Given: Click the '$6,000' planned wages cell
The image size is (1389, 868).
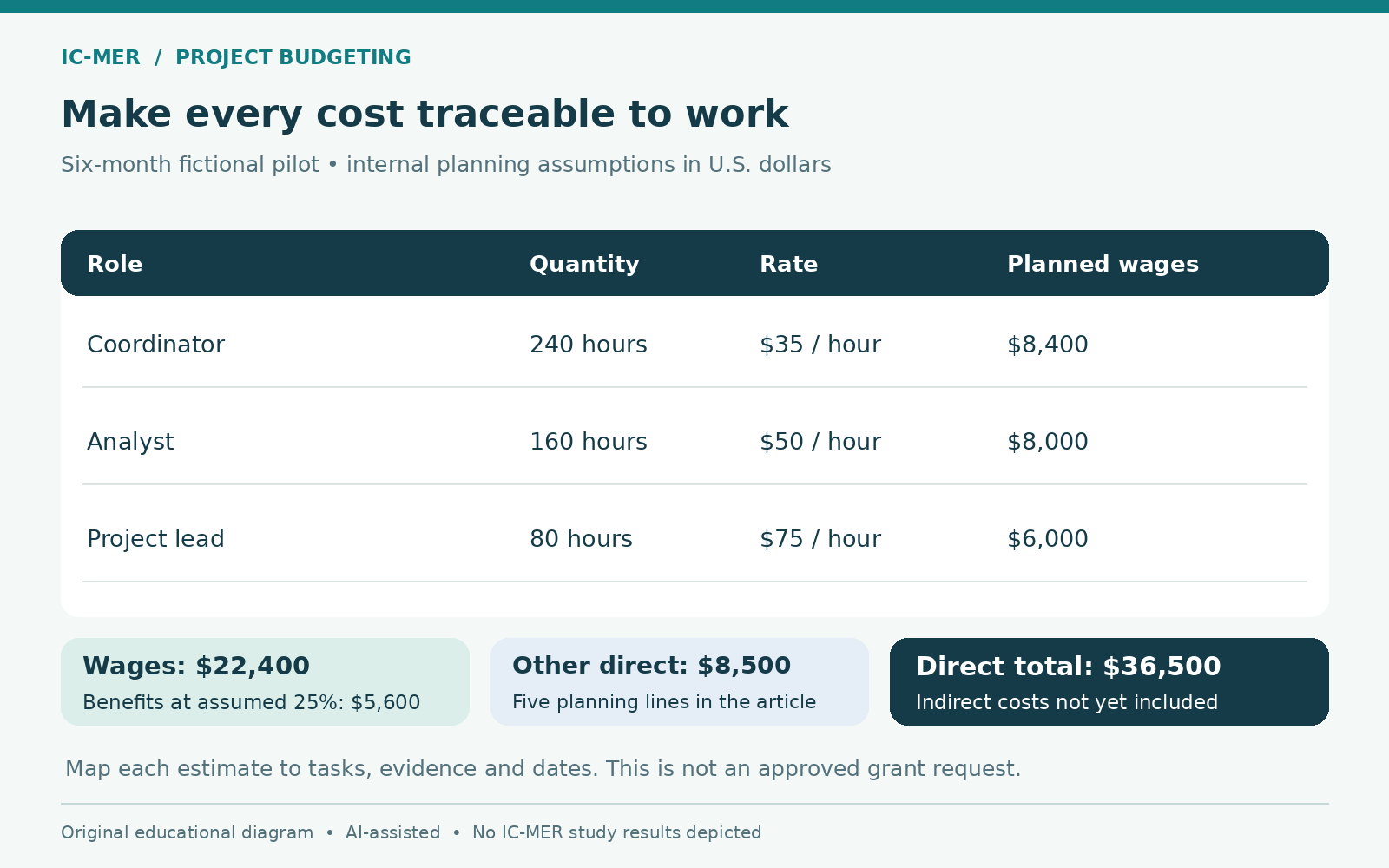Looking at the screenshot, I should (x=1048, y=539).
